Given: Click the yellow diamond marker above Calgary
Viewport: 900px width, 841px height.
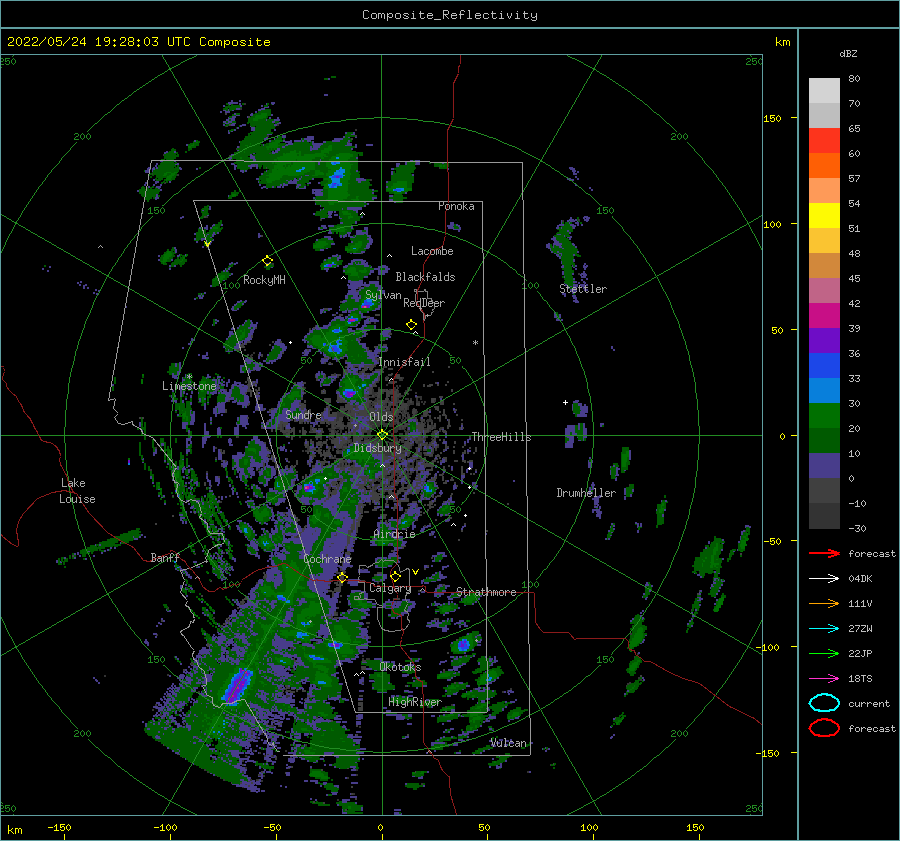Looking at the screenshot, I should pyautogui.click(x=395, y=576).
